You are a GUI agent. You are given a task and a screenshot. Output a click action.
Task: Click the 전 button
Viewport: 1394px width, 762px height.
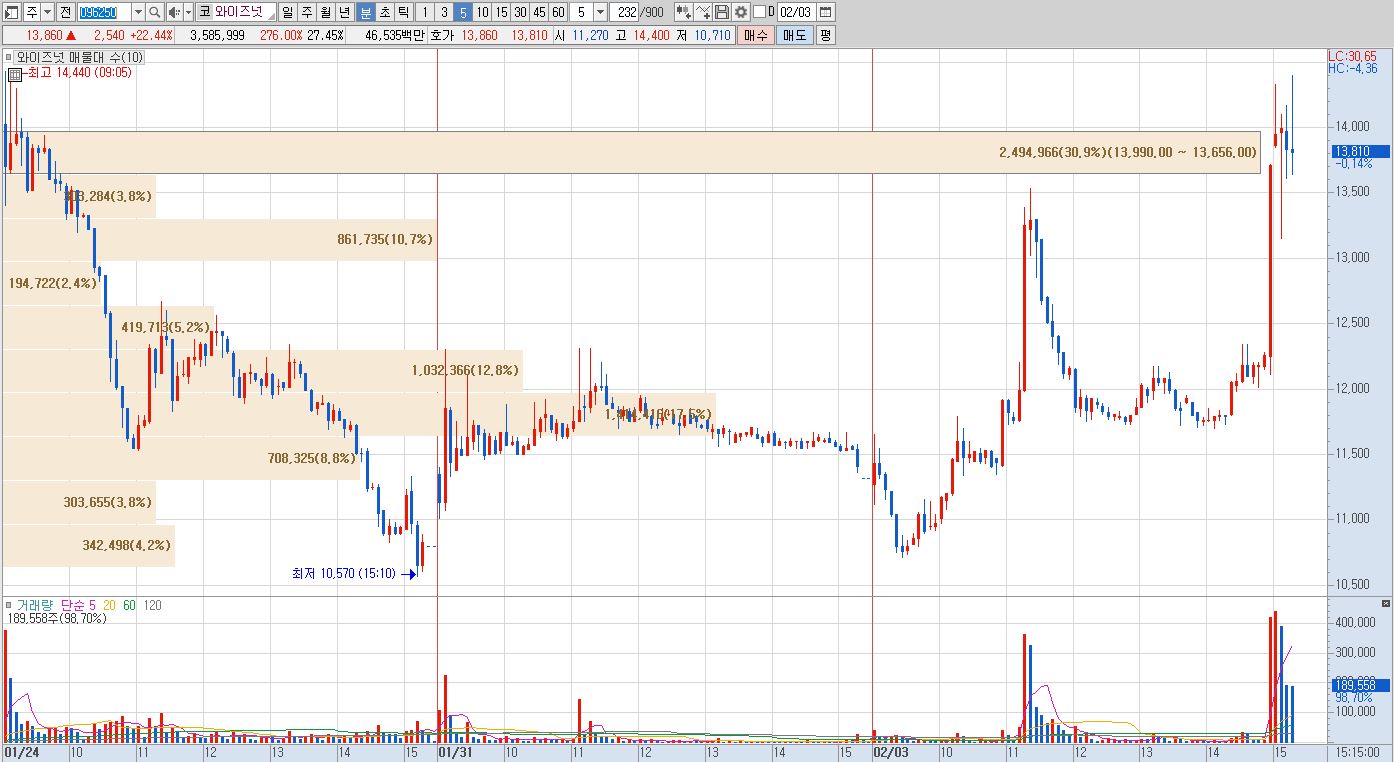(x=65, y=12)
